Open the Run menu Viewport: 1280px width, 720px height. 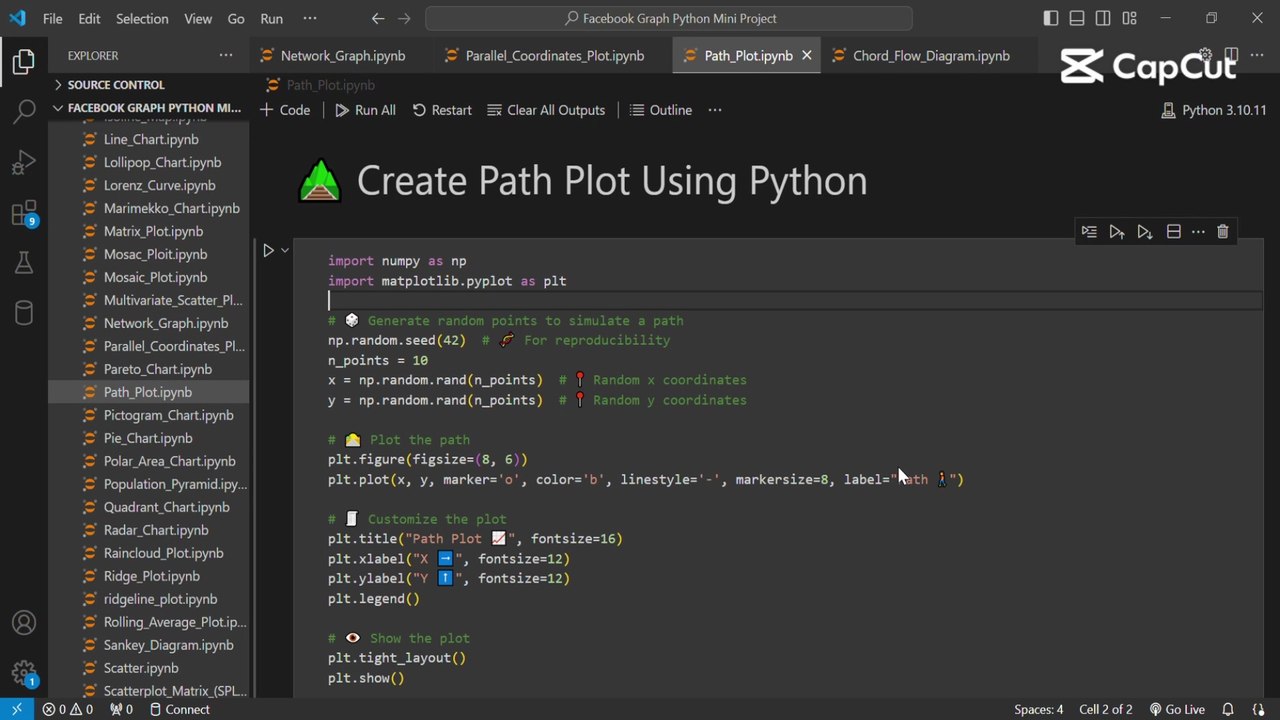(271, 18)
